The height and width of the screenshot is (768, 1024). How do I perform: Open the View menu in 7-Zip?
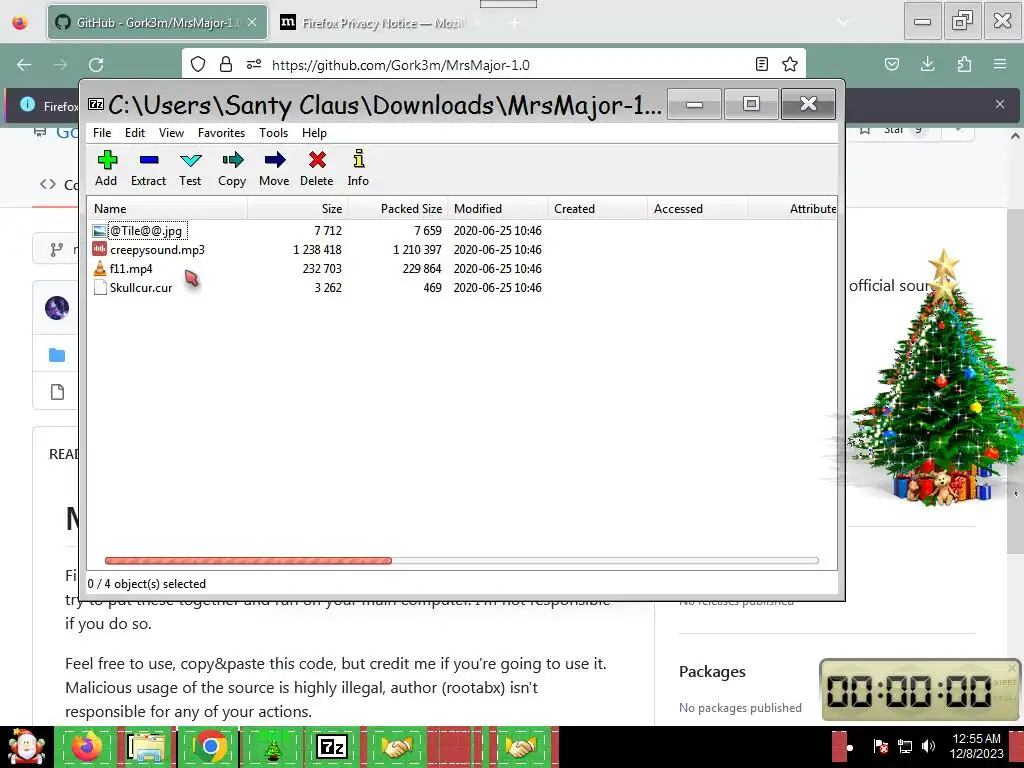[x=171, y=133]
